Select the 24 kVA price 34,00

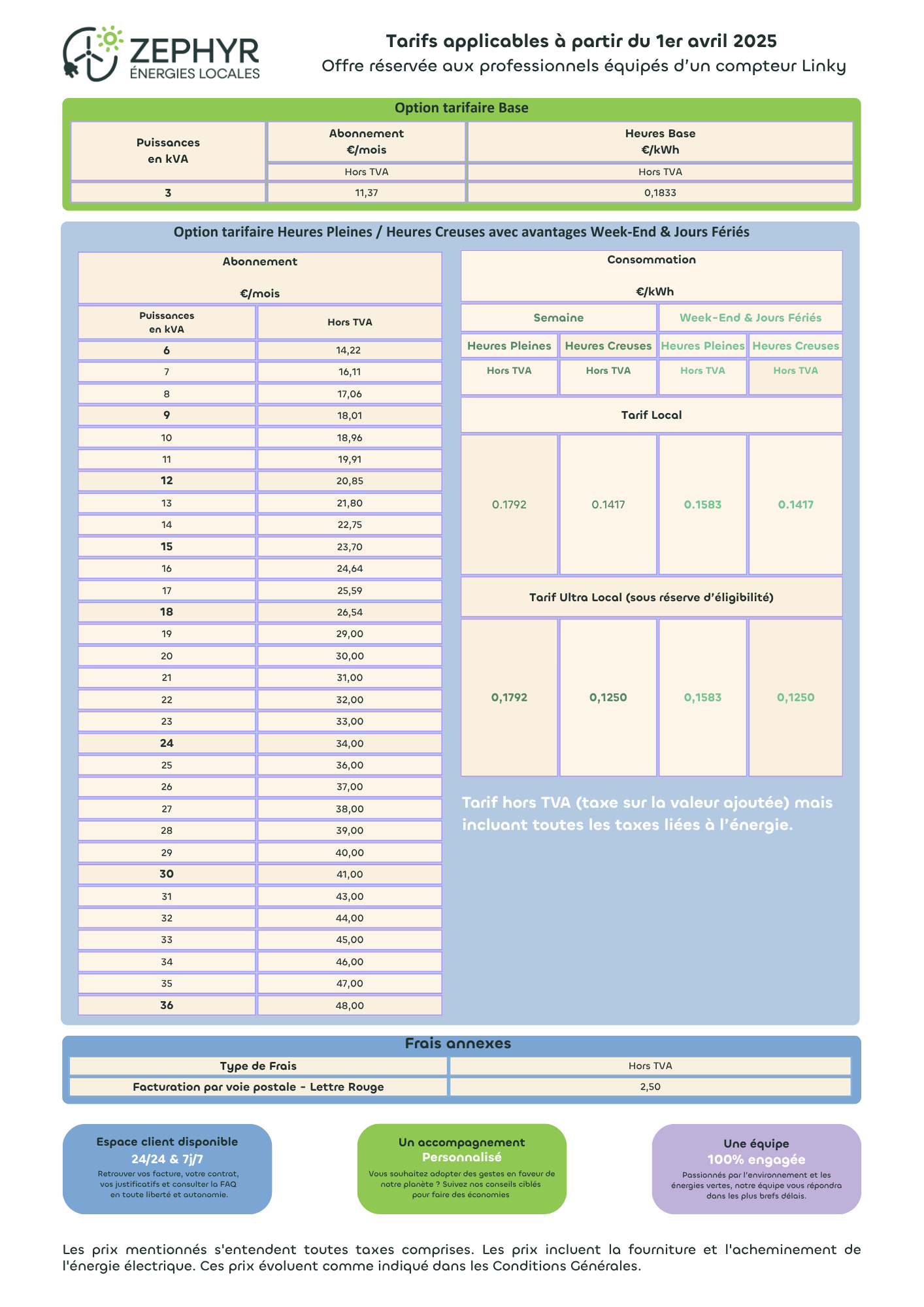350,744
